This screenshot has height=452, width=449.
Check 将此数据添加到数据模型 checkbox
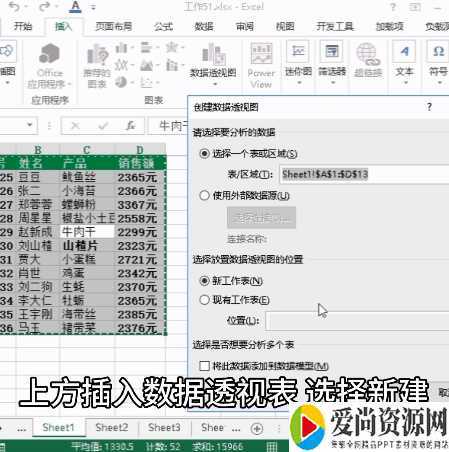204,366
